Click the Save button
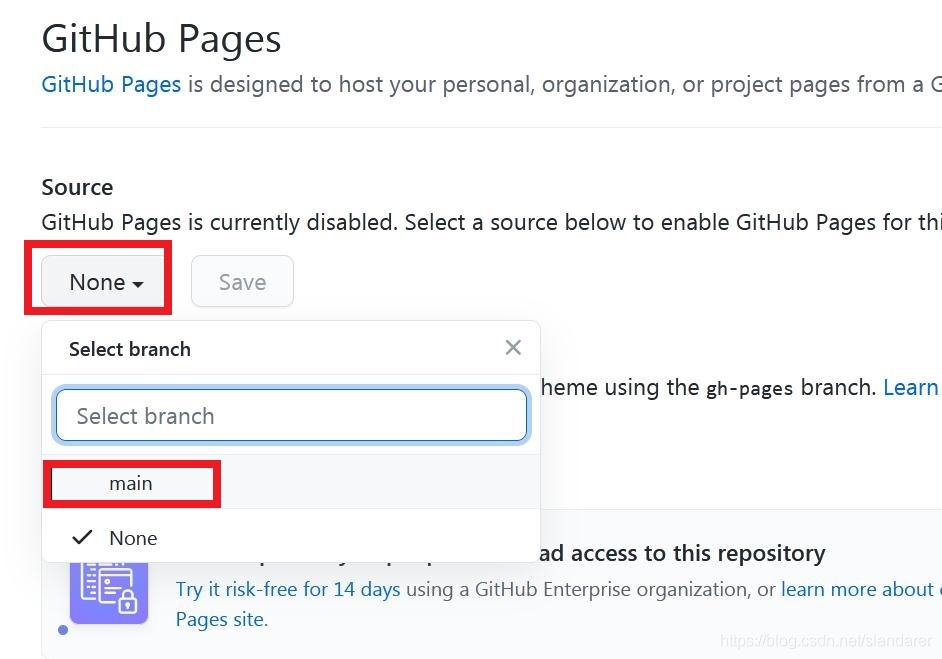This screenshot has height=659, width=942. 242,281
